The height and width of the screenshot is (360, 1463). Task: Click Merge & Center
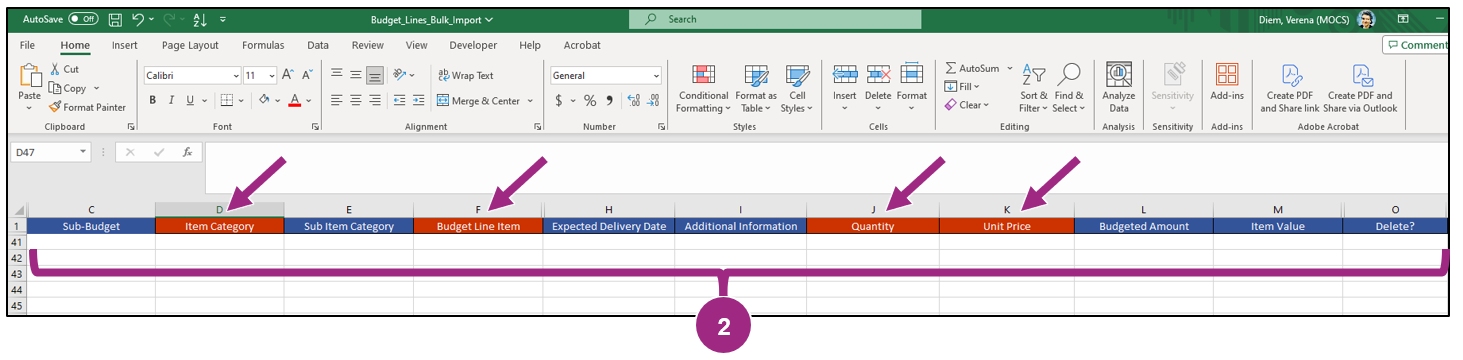479,100
